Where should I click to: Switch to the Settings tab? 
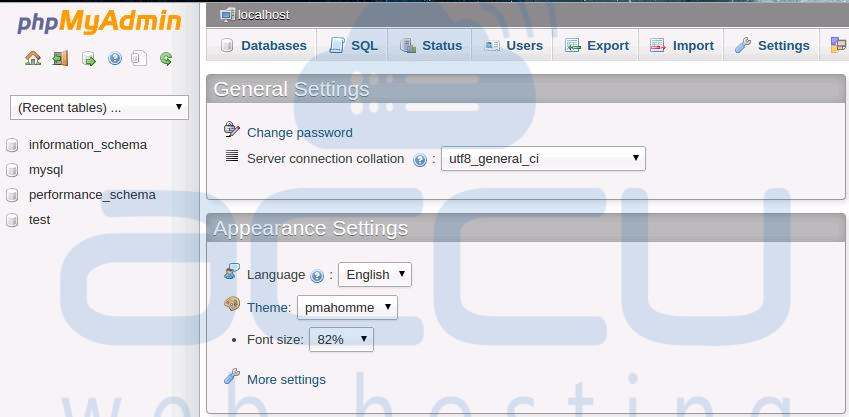point(772,45)
